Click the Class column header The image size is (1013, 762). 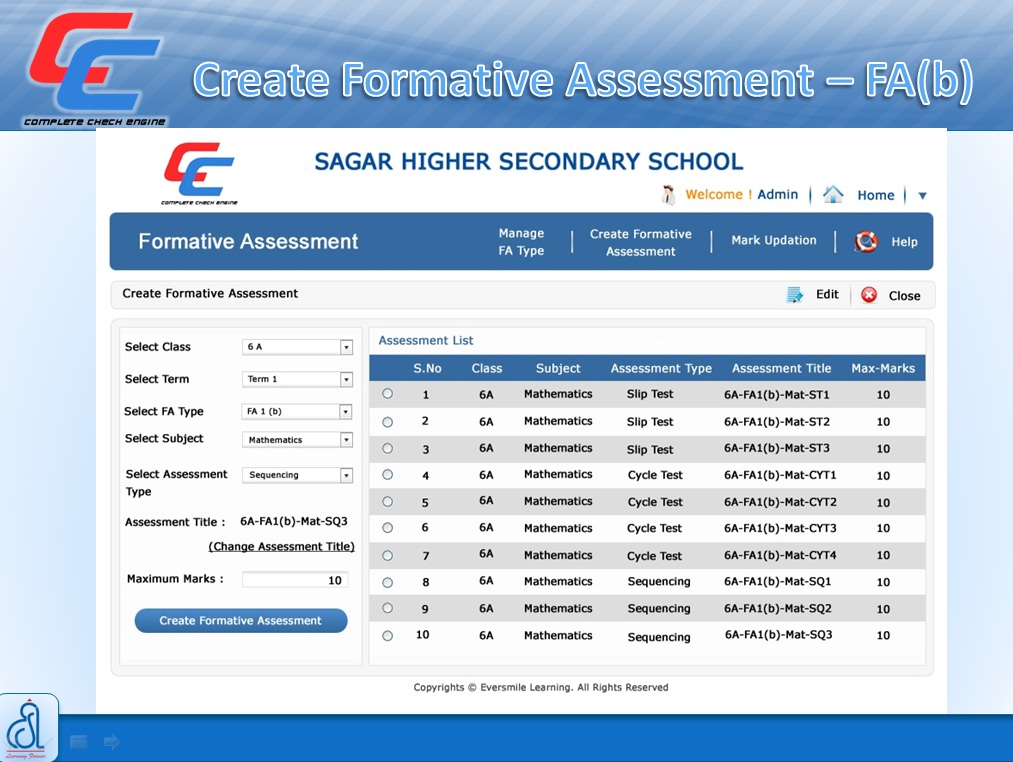point(486,368)
